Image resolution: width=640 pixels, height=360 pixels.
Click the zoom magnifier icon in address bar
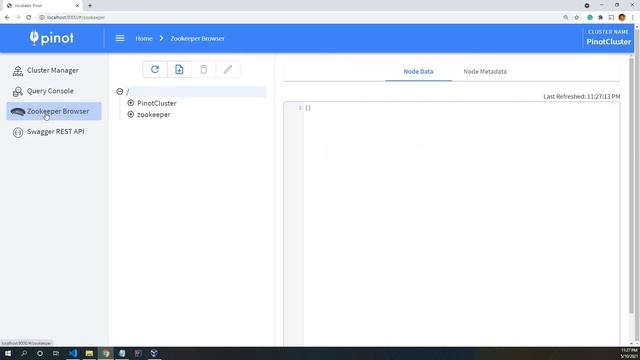566,17
